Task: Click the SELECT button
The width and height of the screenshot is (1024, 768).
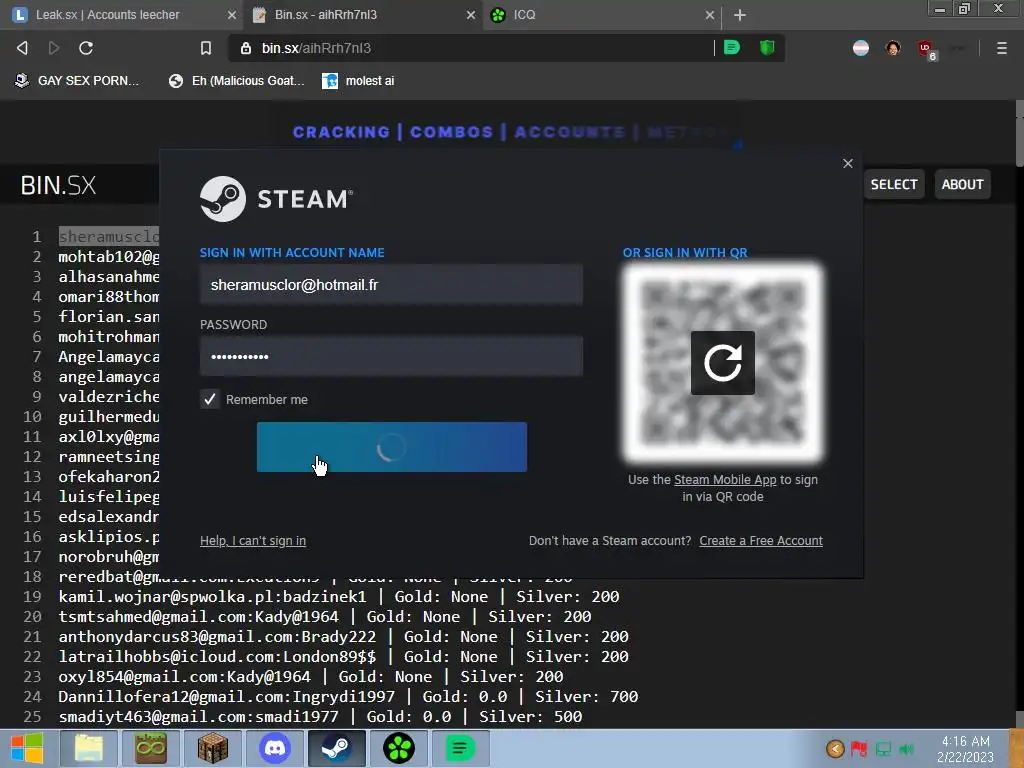Action: pos(893,184)
